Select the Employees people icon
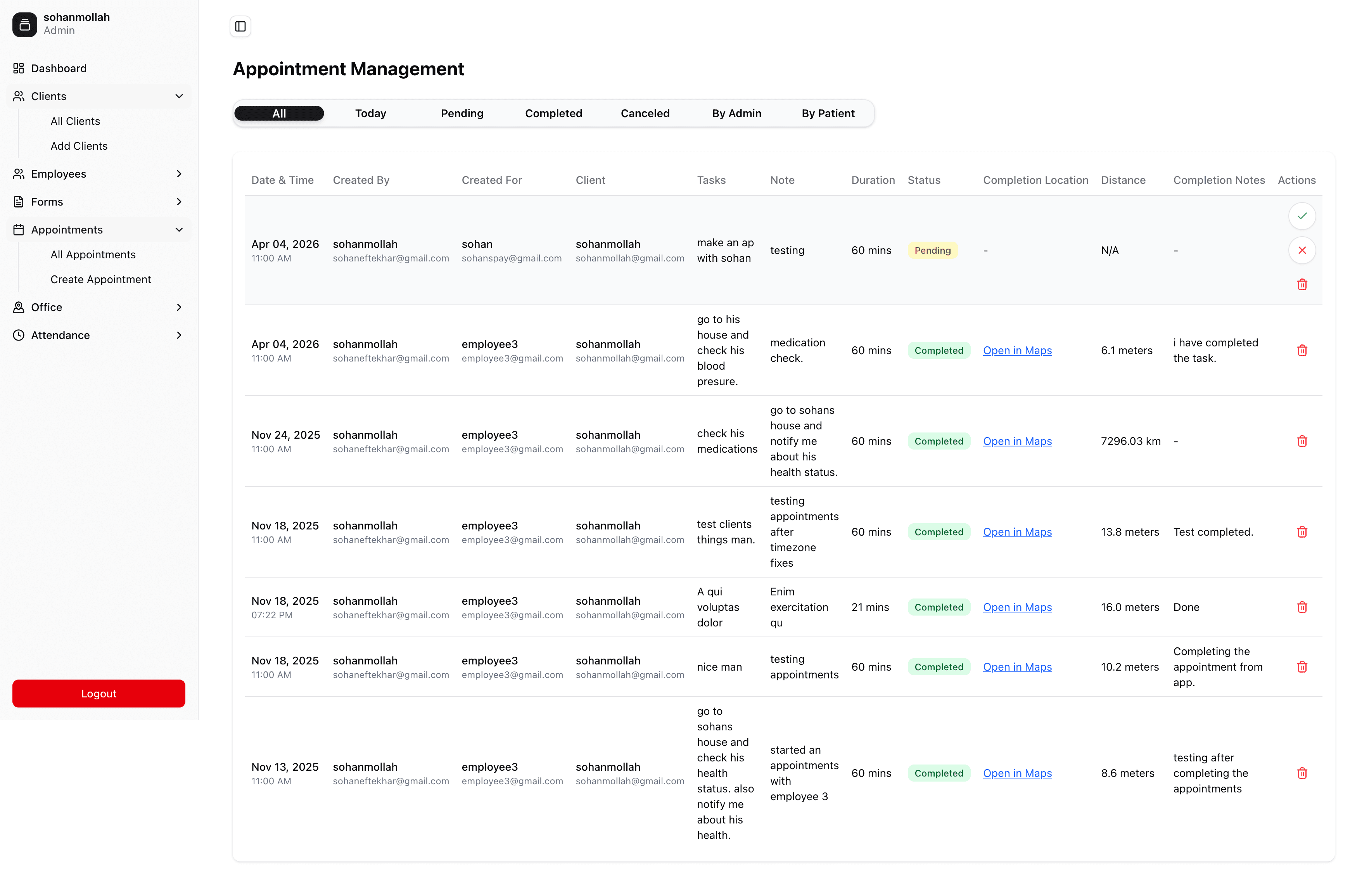 coord(18,174)
